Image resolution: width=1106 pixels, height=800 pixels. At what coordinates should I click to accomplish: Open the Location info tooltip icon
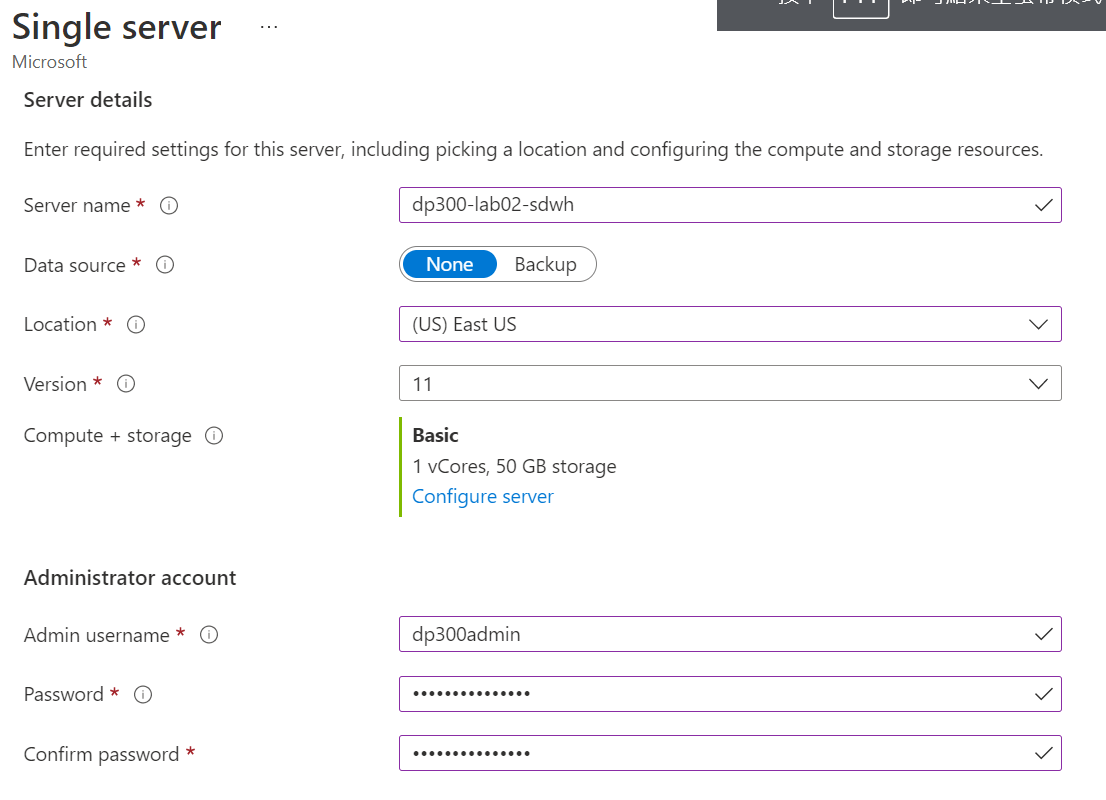[137, 325]
